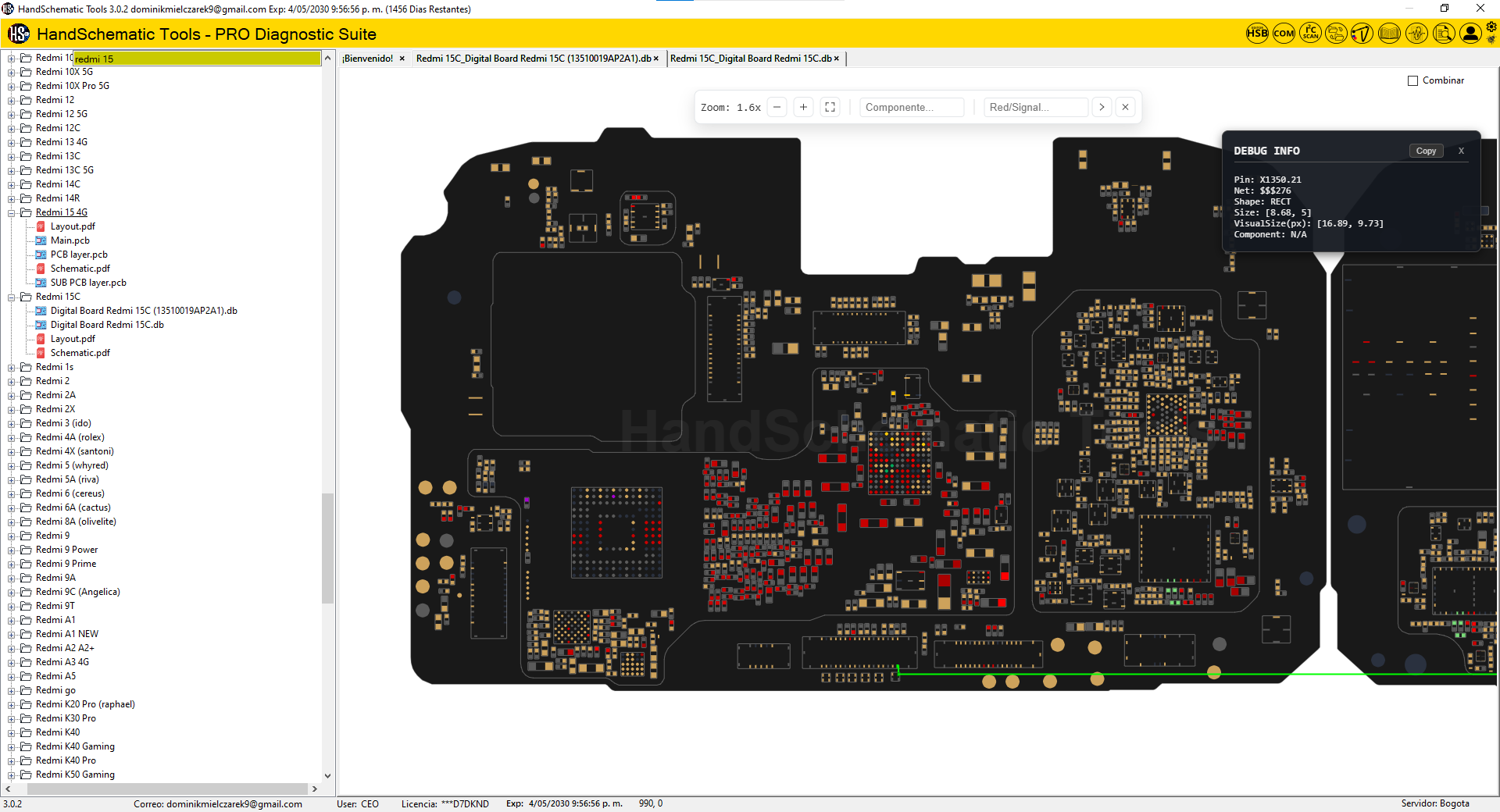Open Schematic.pdf under Redmi 15 4G

point(80,269)
